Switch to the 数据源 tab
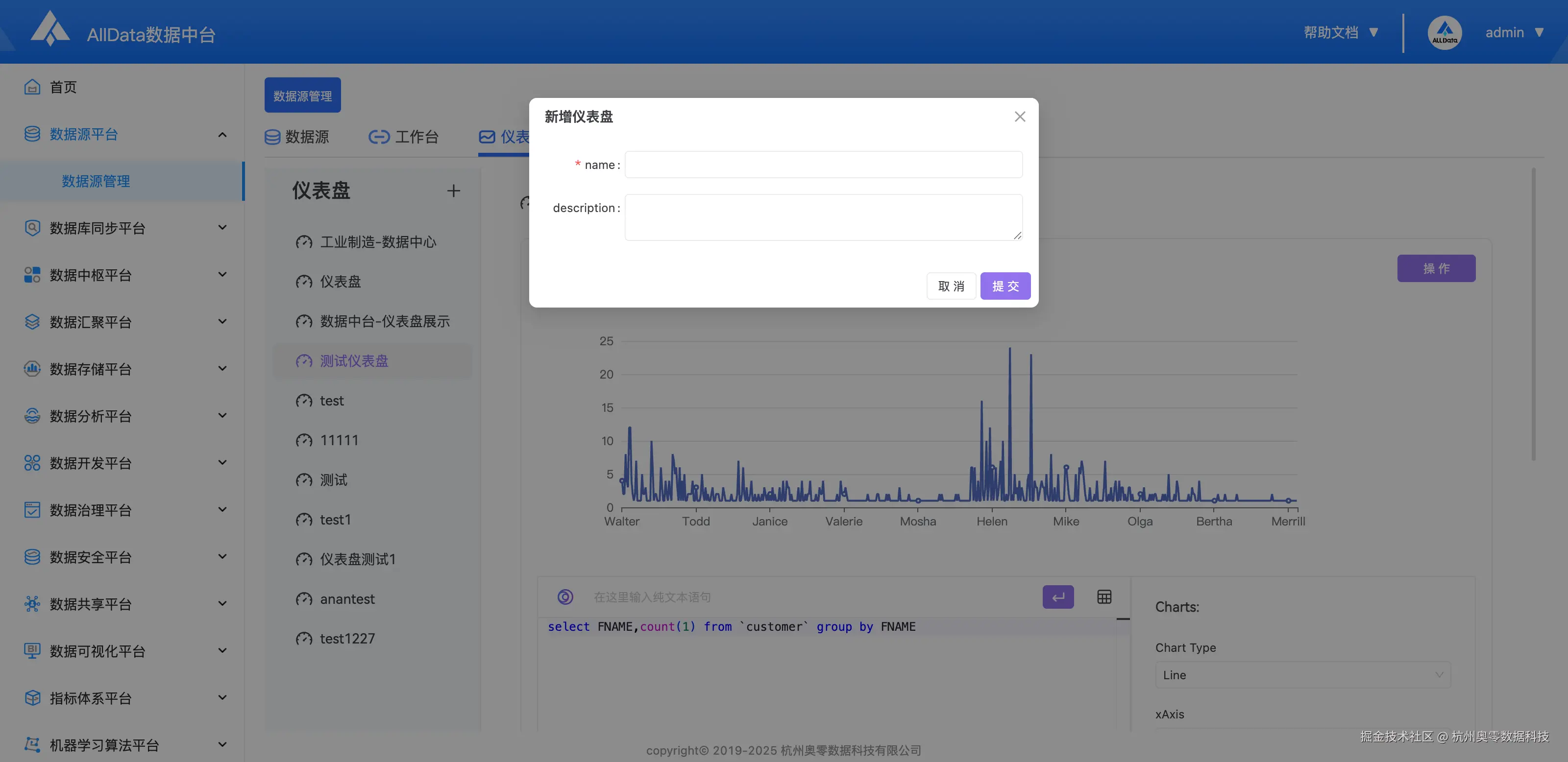This screenshot has width=1568, height=762. pyautogui.click(x=297, y=137)
